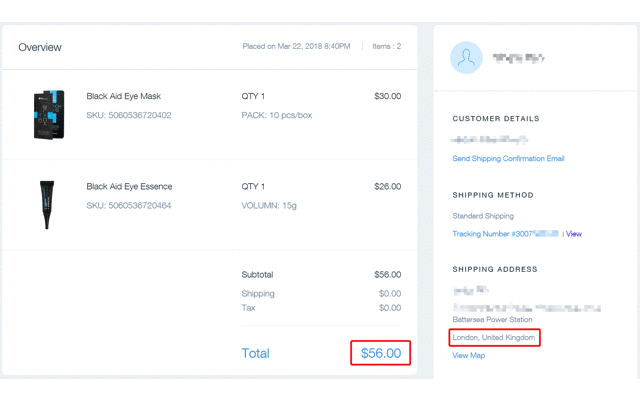This screenshot has width=640, height=400.
Task: Select the Black Aid Eye Mask product name
Action: pos(123,97)
